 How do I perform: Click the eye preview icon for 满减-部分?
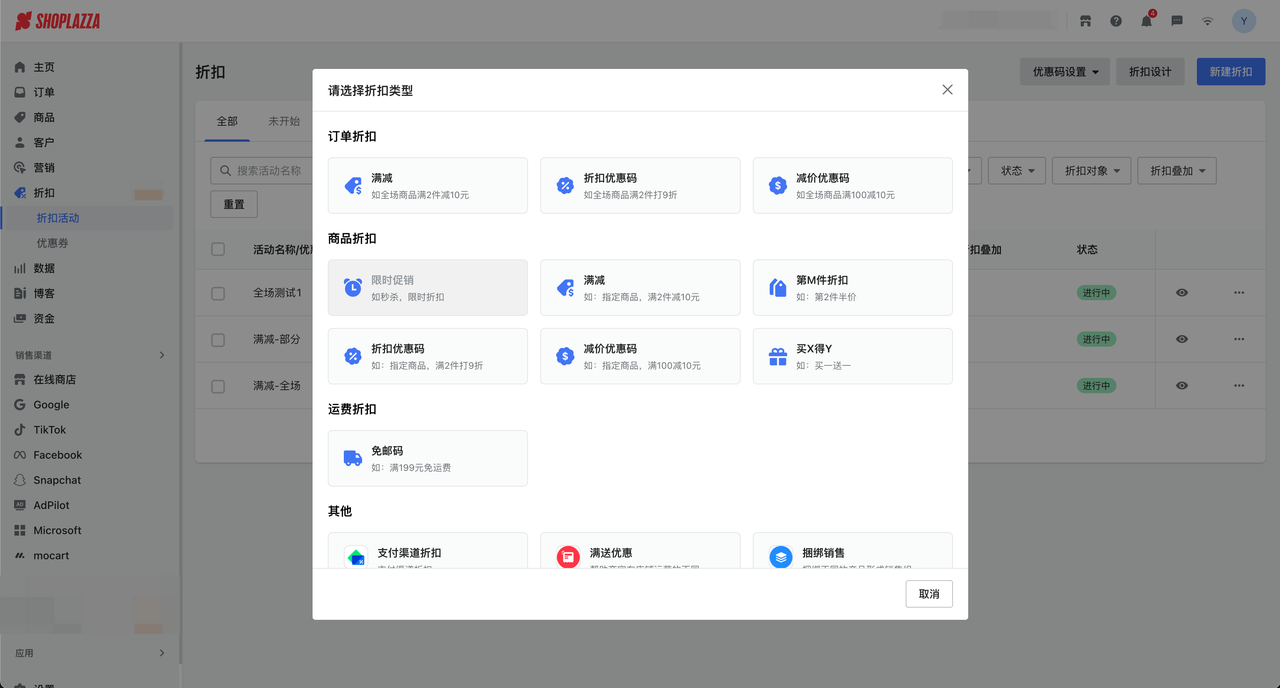(1181, 339)
